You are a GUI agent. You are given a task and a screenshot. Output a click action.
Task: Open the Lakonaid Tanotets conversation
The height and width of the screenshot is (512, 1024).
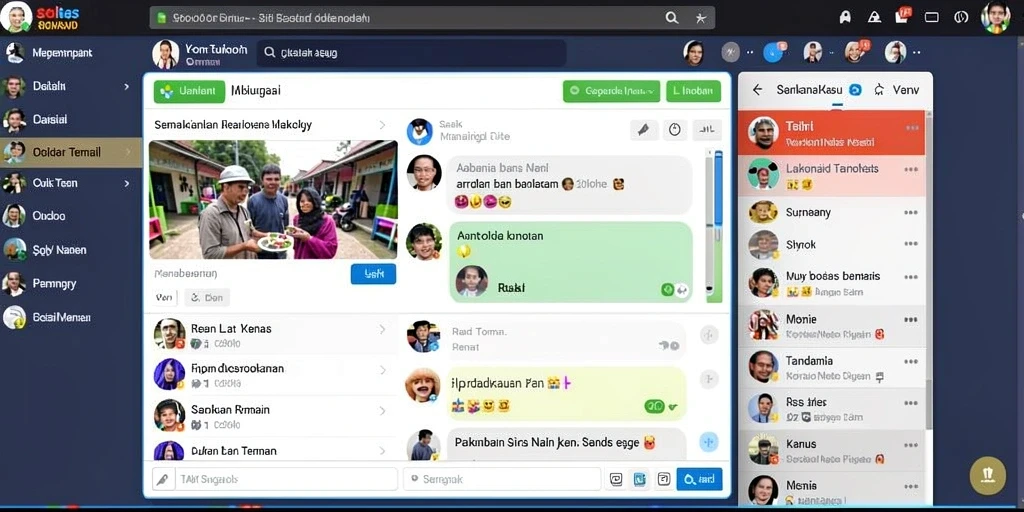(831, 176)
